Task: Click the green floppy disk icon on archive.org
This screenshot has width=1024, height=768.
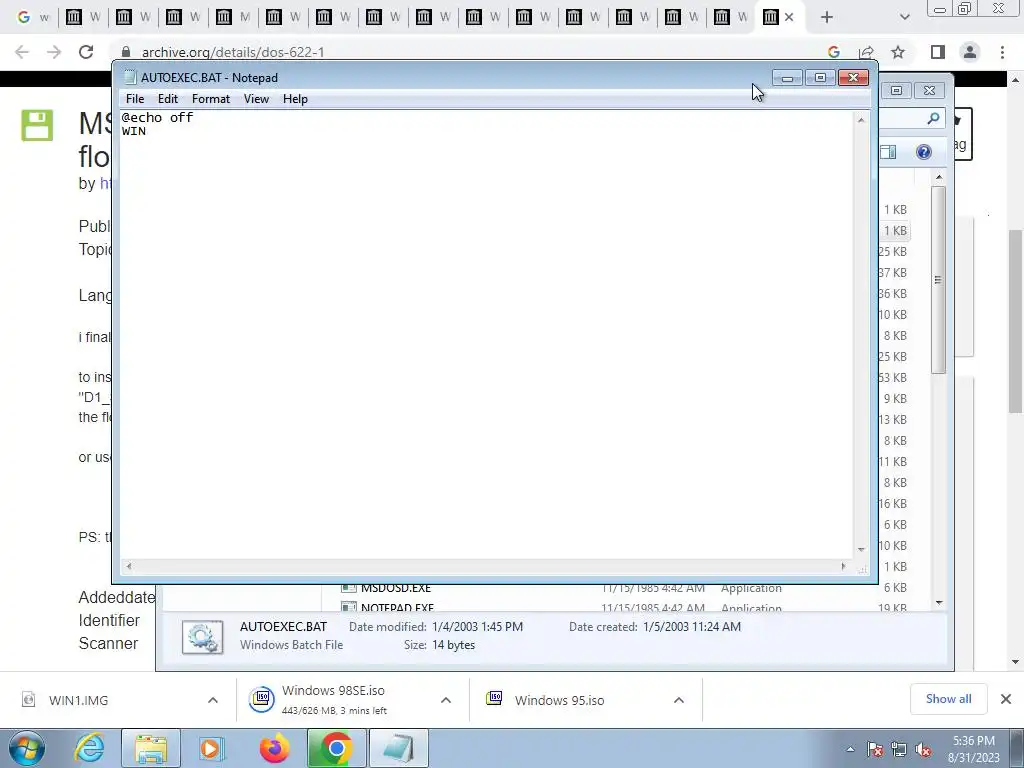Action: 37,125
